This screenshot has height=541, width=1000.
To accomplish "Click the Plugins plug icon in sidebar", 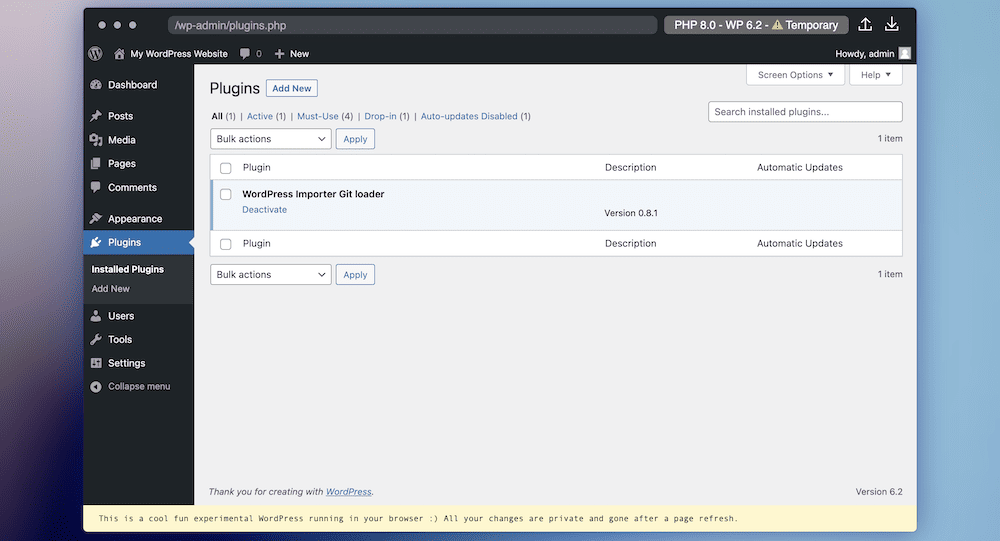I will pyautogui.click(x=96, y=242).
